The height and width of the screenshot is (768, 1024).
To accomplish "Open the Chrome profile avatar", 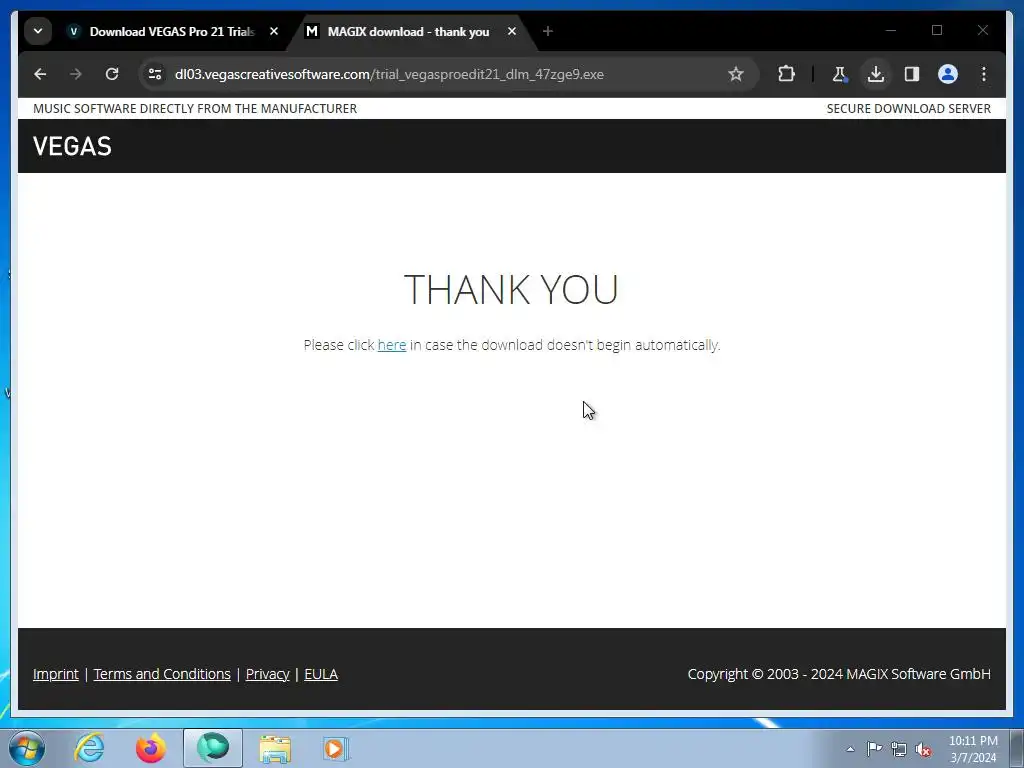I will (948, 74).
